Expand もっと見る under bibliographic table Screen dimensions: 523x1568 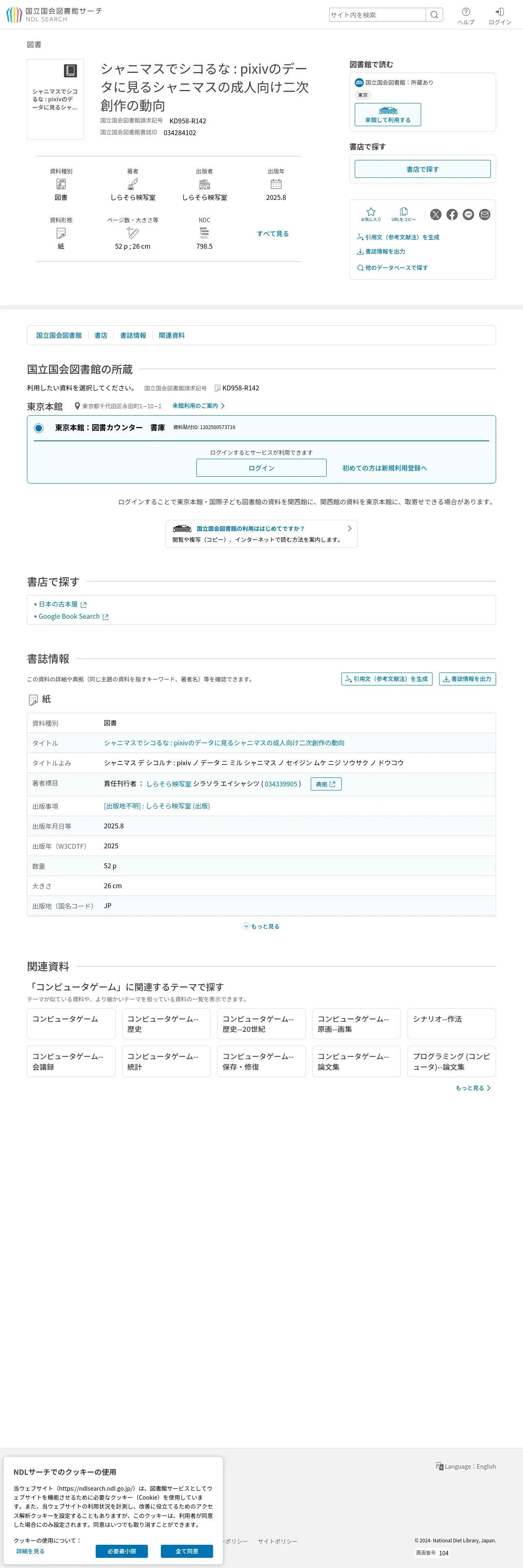click(261, 926)
